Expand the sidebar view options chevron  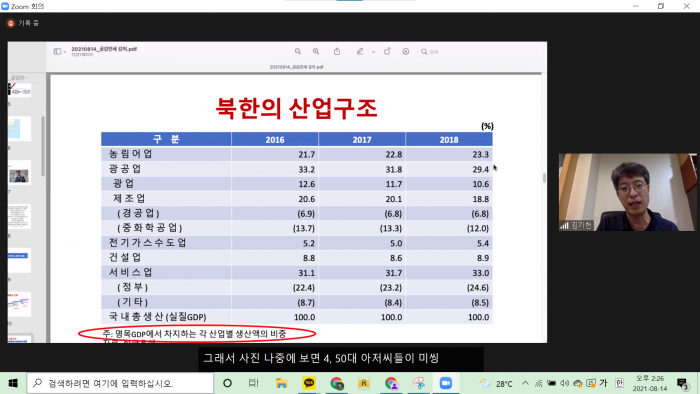click(x=65, y=52)
